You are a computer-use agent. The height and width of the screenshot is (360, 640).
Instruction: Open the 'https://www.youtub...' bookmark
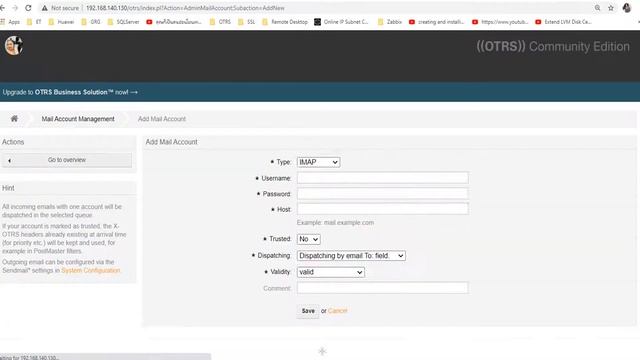coord(500,22)
